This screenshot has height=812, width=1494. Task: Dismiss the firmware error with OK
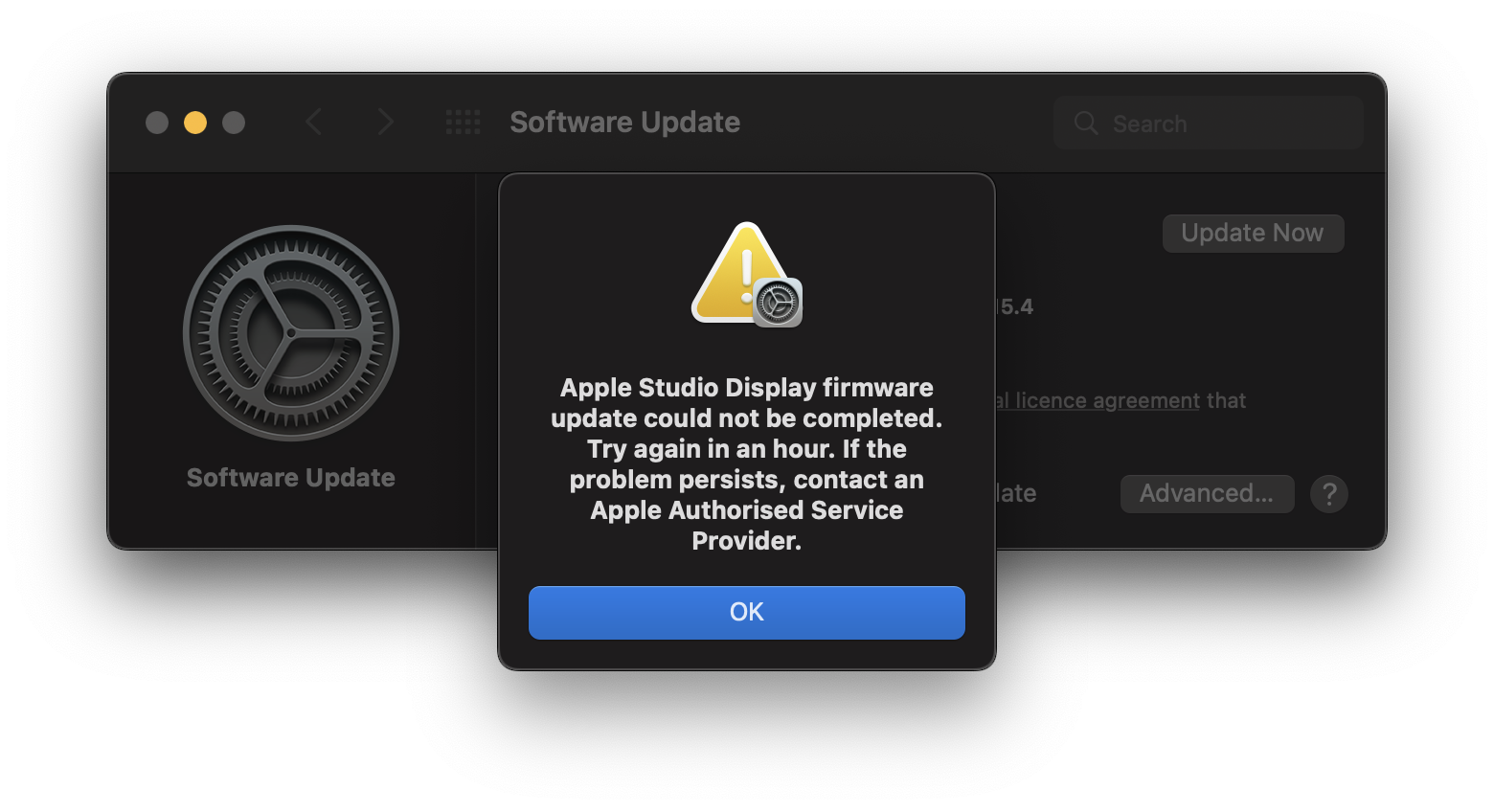click(x=746, y=613)
